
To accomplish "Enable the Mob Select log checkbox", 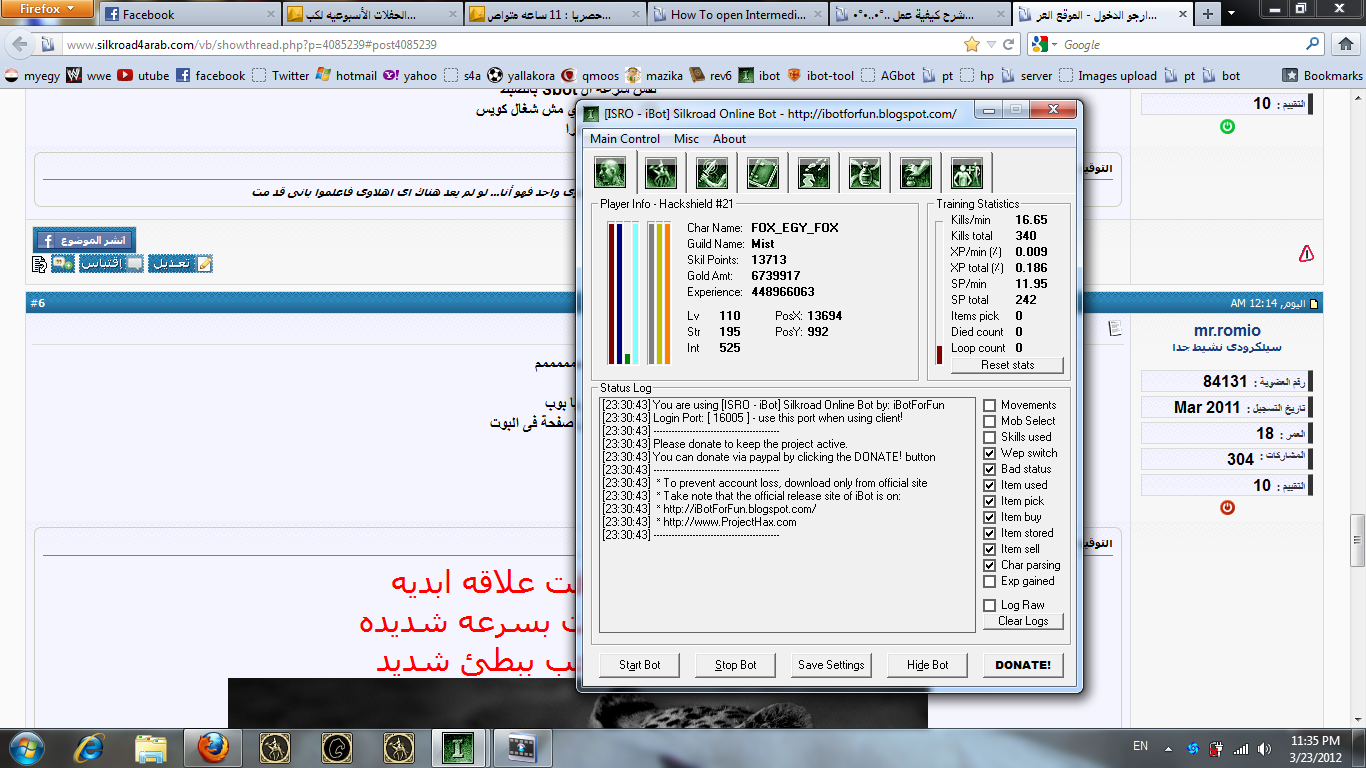I will tap(990, 421).
